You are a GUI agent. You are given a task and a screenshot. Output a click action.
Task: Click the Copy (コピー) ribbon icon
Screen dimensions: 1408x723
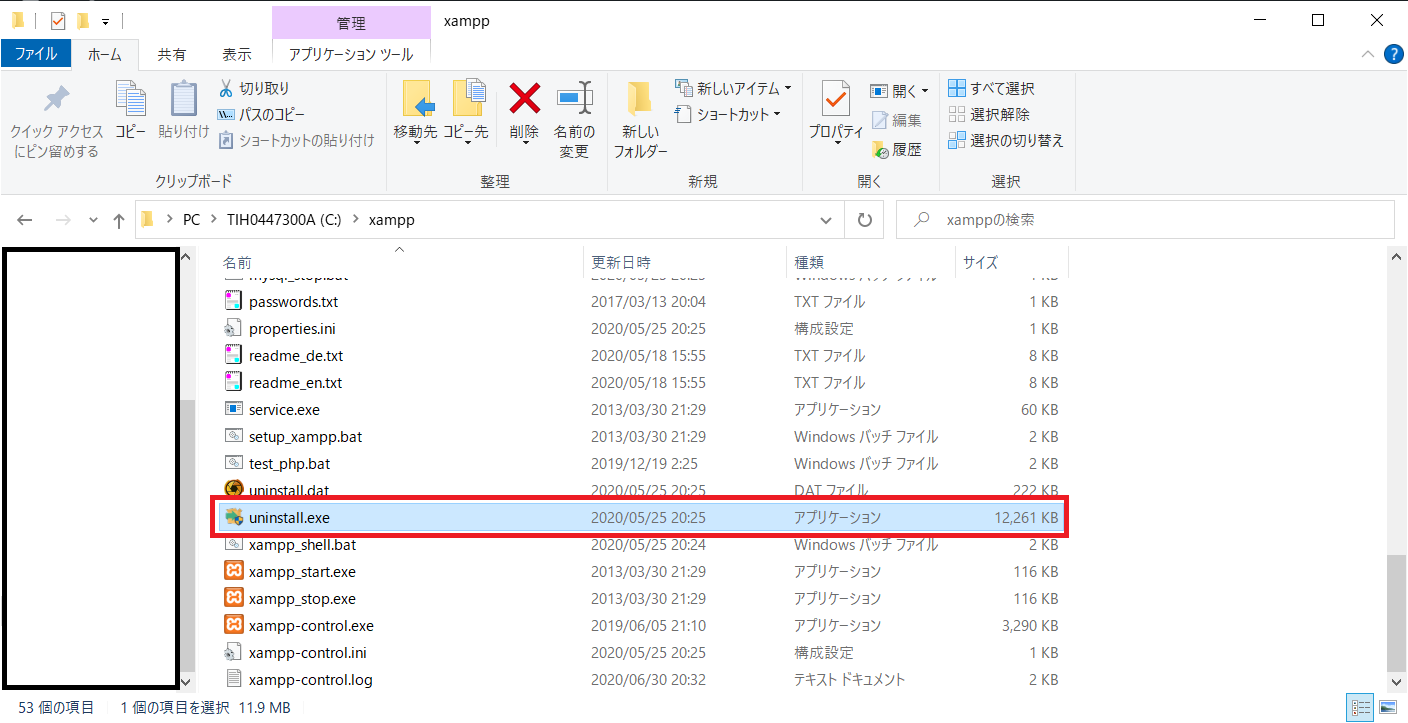pos(130,100)
